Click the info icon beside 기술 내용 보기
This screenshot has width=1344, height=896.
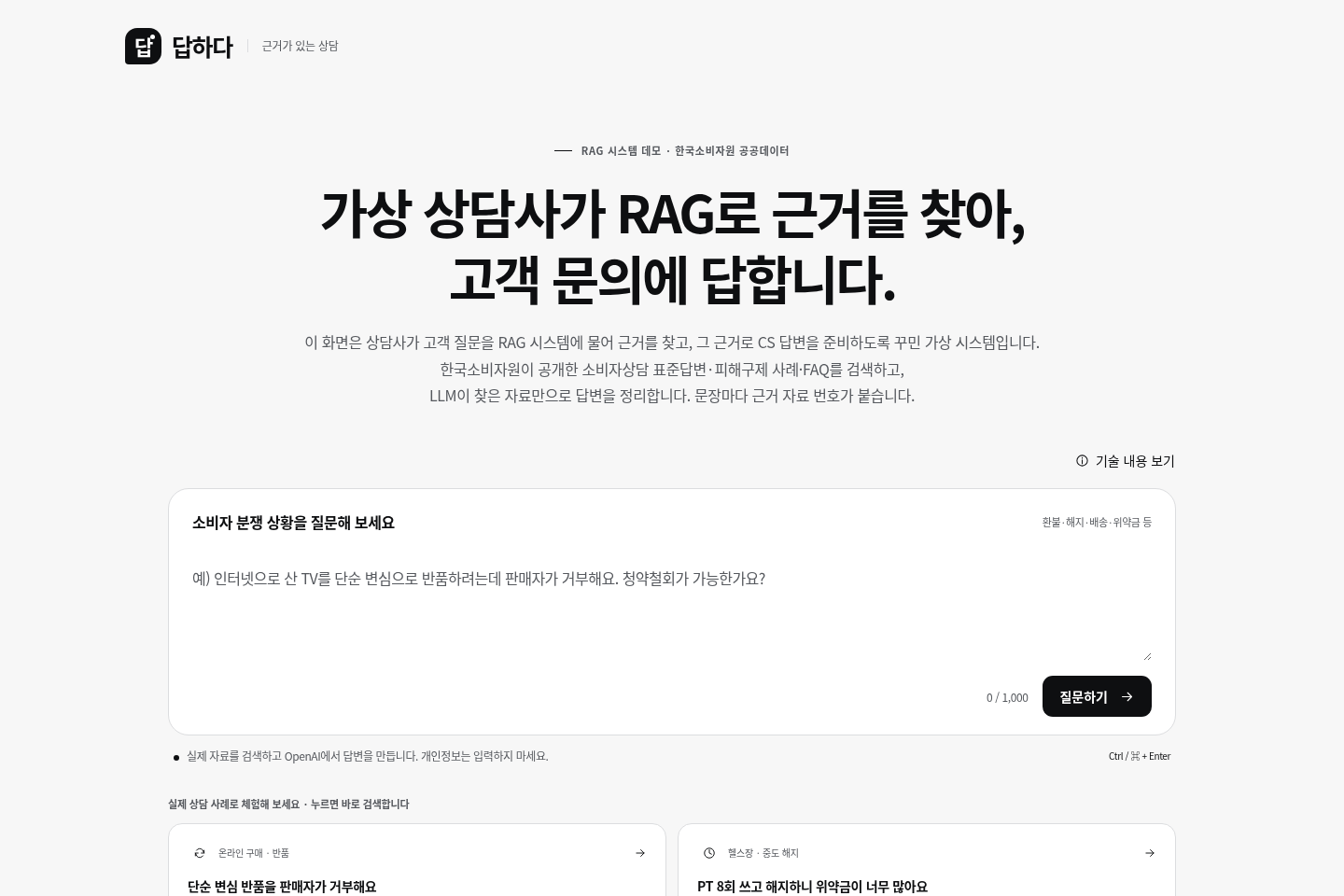[1082, 461]
